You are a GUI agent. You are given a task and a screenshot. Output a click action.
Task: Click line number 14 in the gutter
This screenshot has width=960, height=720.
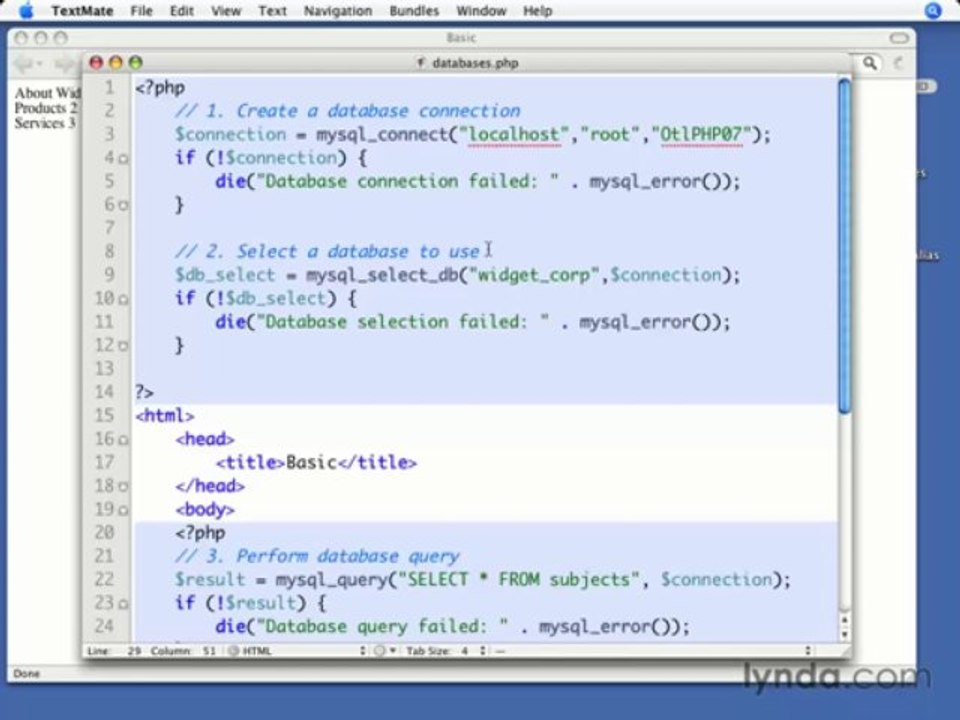(x=105, y=392)
